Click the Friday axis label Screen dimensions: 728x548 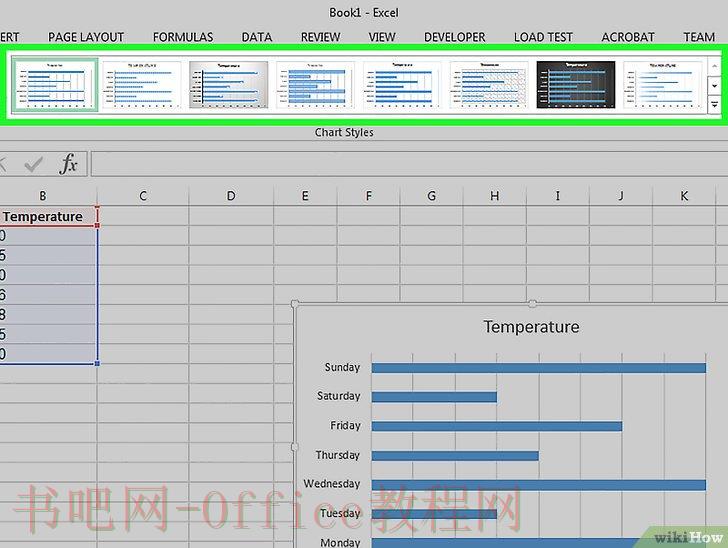[x=345, y=425]
